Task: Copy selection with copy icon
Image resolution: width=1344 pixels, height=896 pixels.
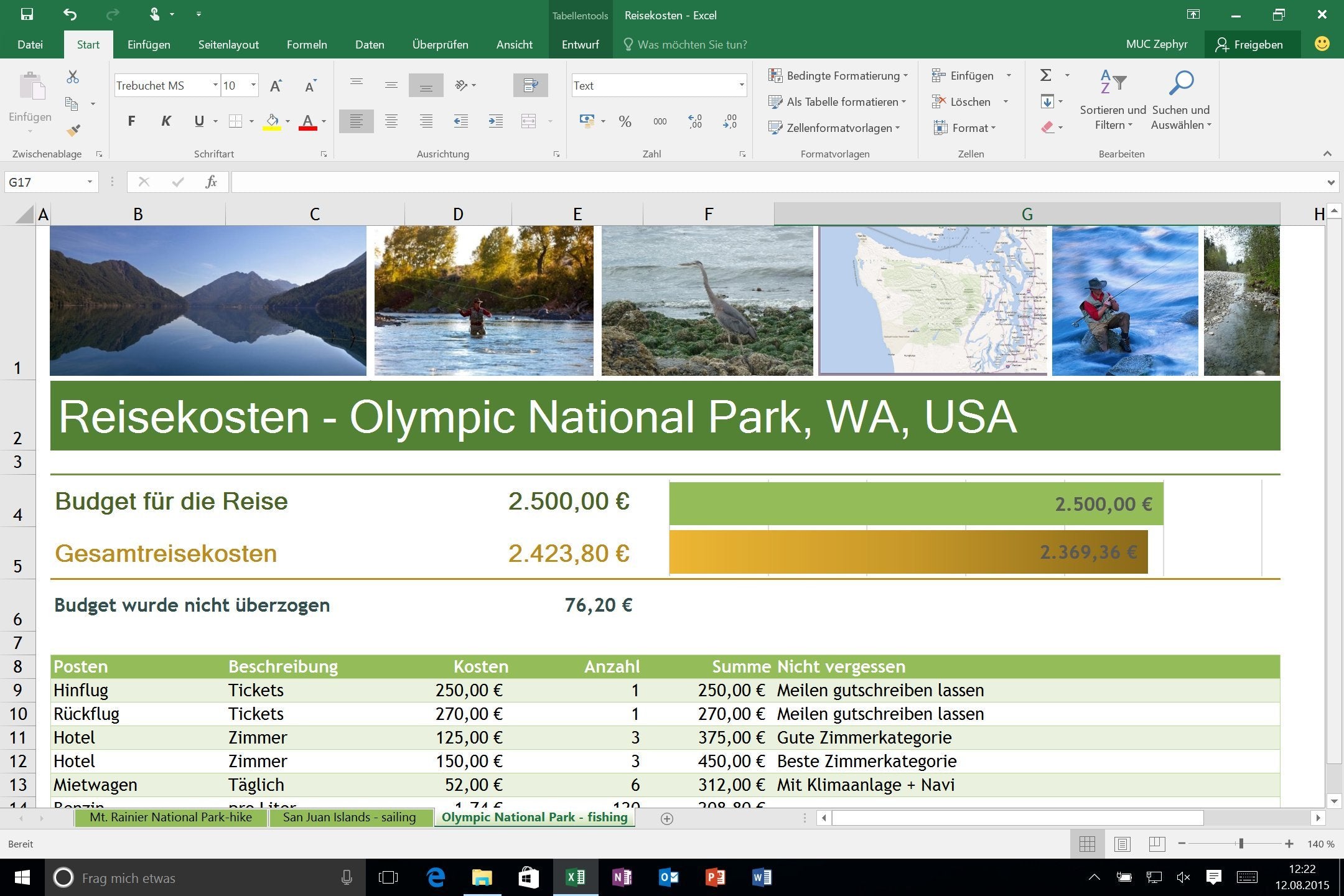Action: 72,104
